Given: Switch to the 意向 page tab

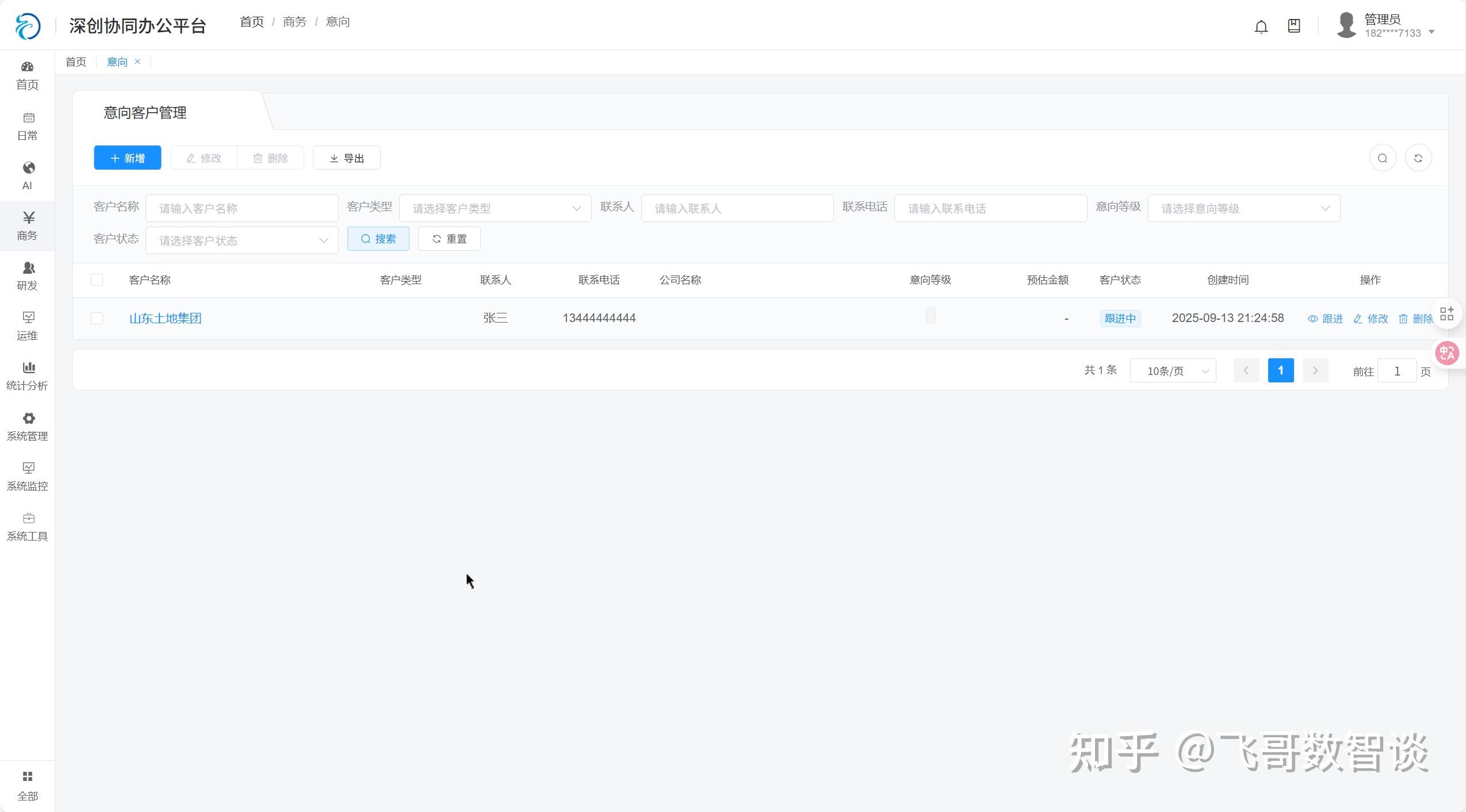Looking at the screenshot, I should [x=117, y=62].
